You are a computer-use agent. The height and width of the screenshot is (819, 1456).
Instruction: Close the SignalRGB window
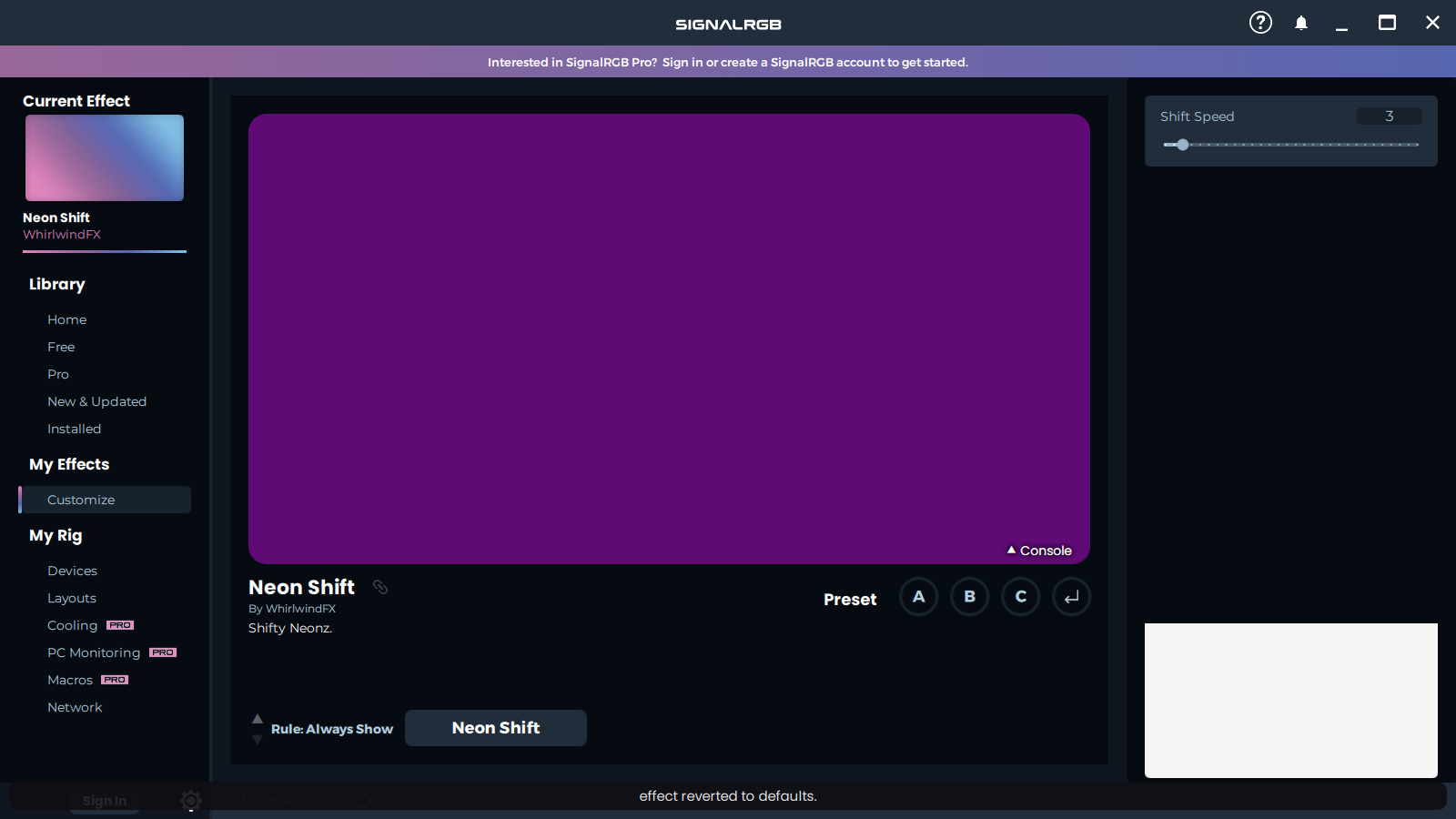pos(1432,23)
